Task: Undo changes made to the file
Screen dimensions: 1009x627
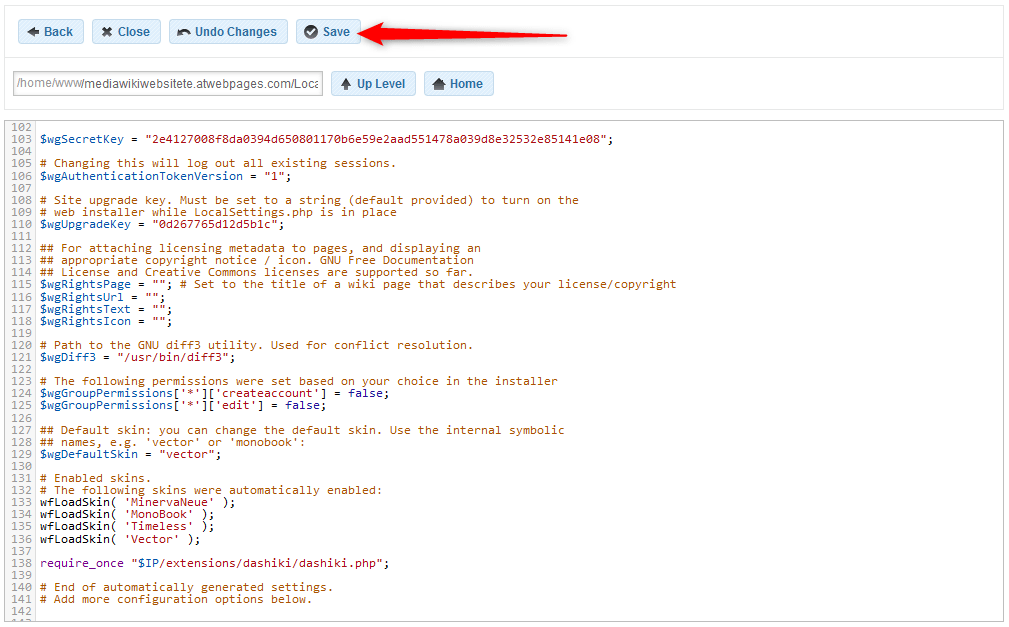Action: (x=228, y=31)
